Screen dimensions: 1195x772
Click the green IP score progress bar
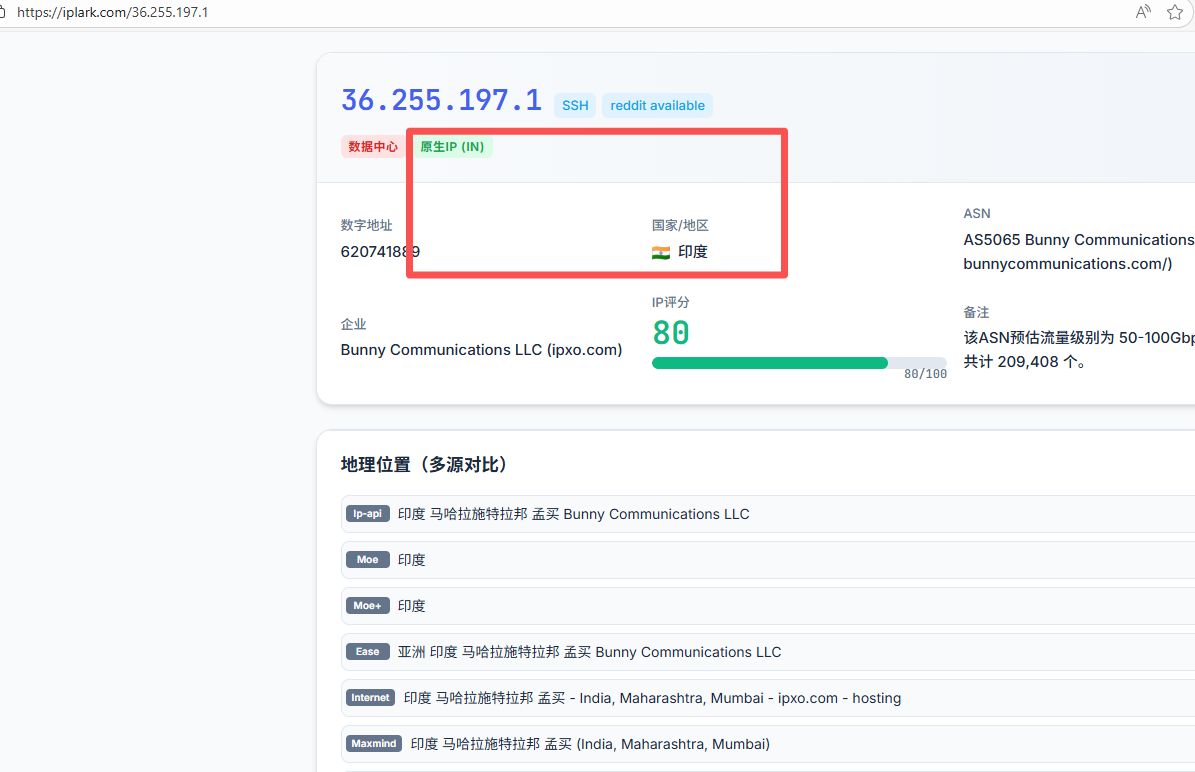click(x=769, y=363)
